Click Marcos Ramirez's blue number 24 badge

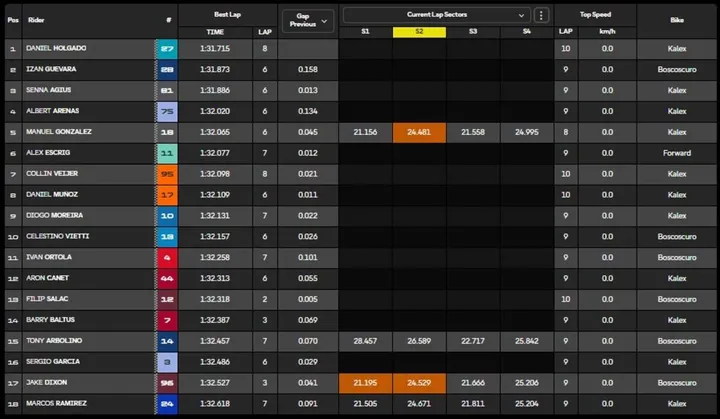point(167,404)
